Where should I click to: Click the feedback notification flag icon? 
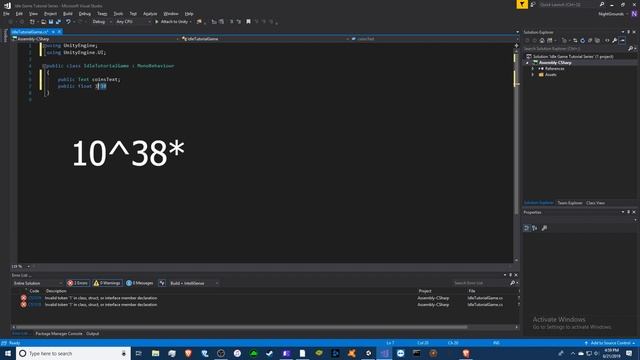pyautogui.click(x=522, y=4)
